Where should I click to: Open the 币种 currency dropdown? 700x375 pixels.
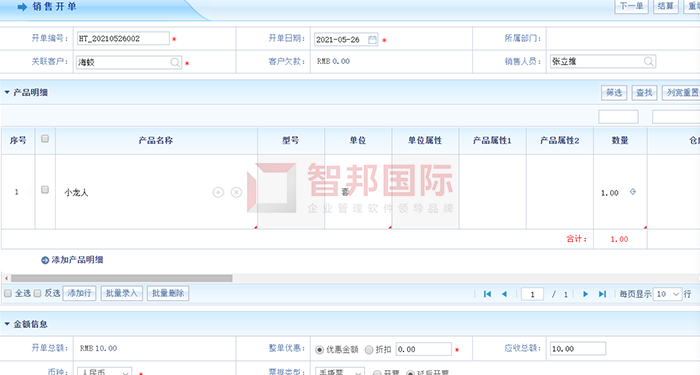105,371
